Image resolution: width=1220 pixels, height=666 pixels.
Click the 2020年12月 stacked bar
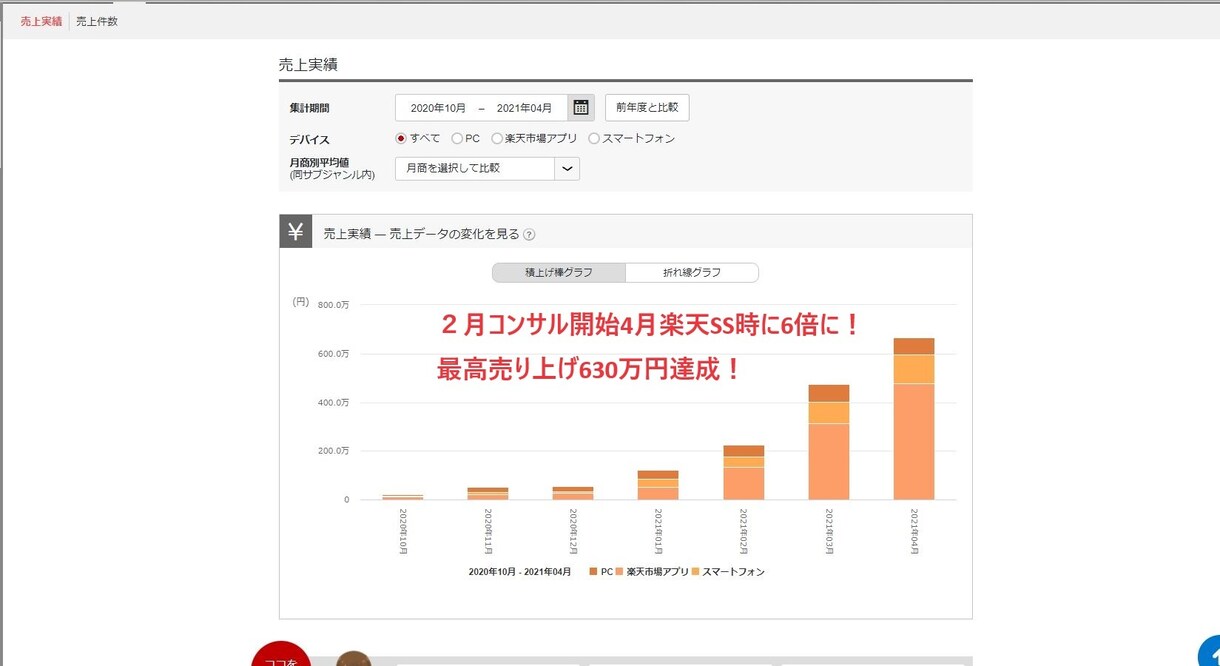click(x=573, y=494)
